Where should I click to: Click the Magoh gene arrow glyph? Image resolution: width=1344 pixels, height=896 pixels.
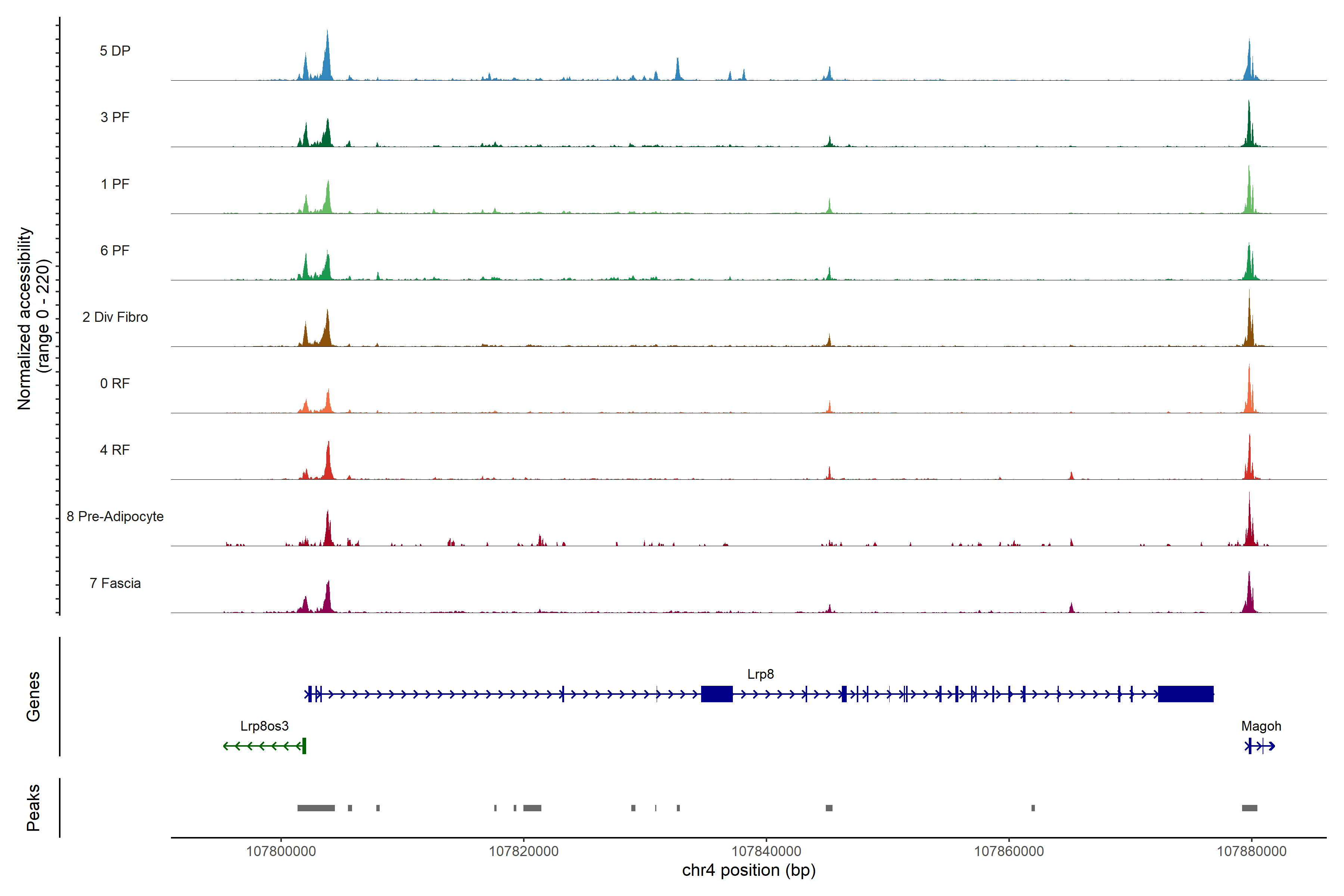coord(1259,746)
